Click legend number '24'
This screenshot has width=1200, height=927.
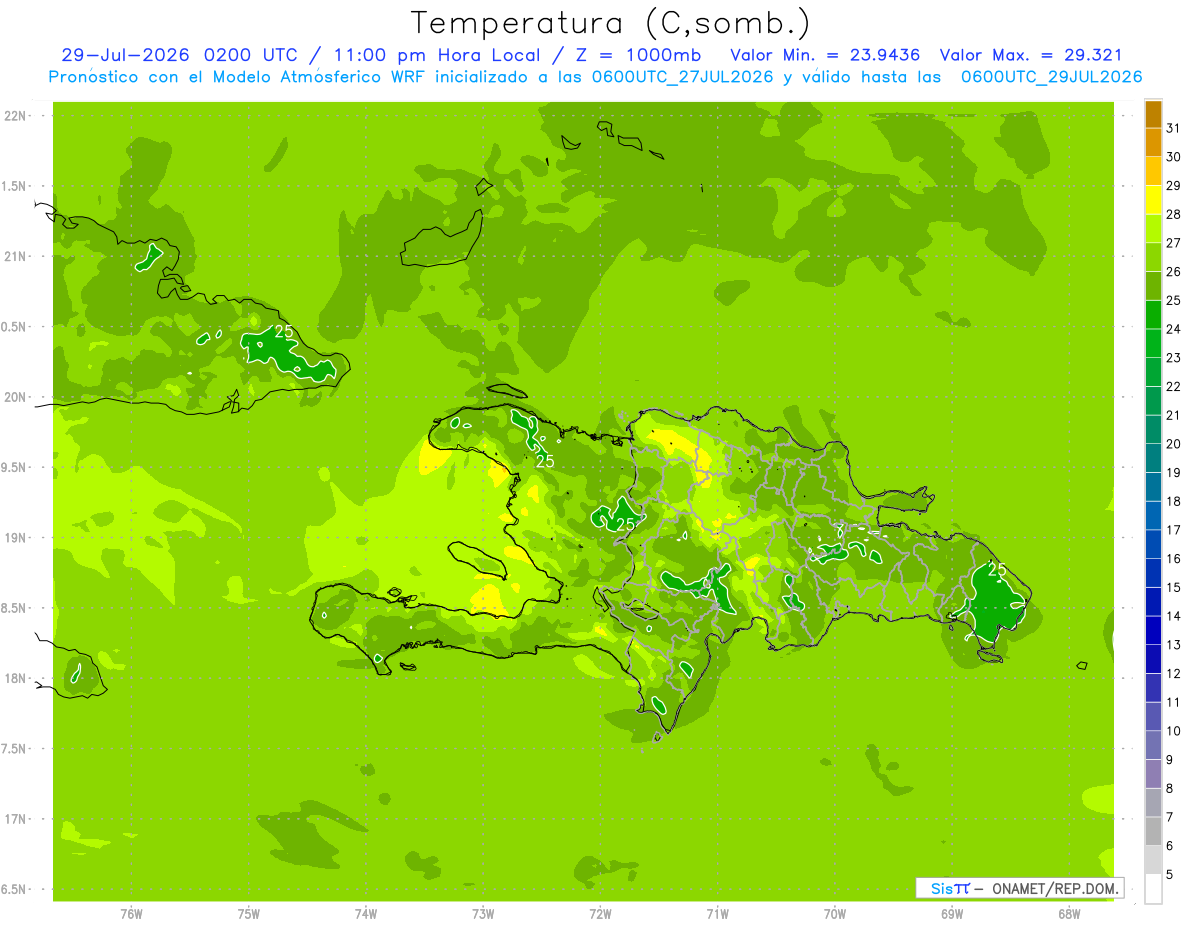(x=1174, y=329)
